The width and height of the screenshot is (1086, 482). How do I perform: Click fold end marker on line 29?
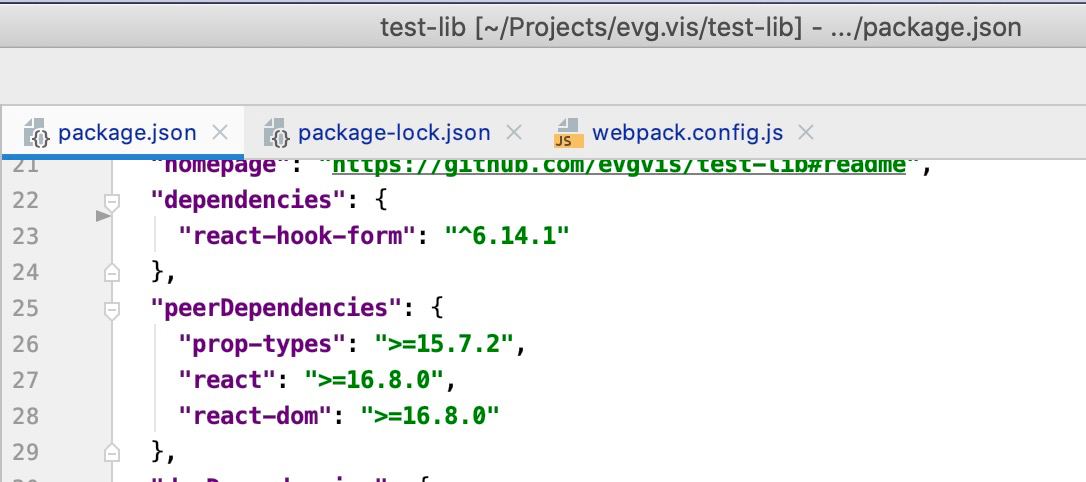pos(112,451)
